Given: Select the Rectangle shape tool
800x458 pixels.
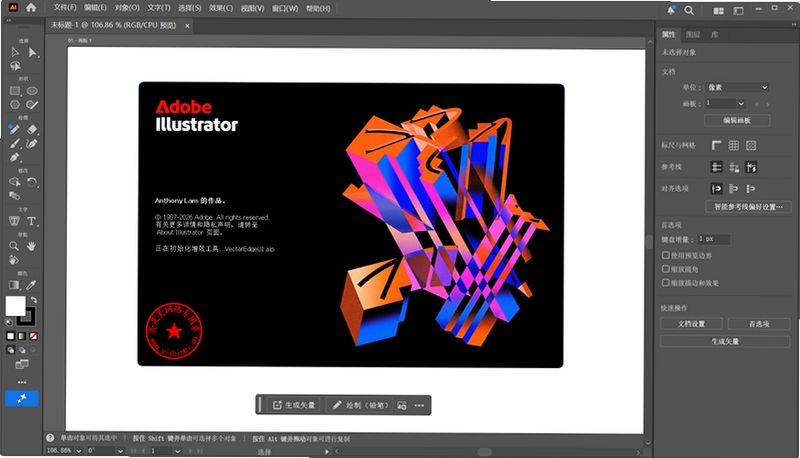Looking at the screenshot, I should point(15,91).
